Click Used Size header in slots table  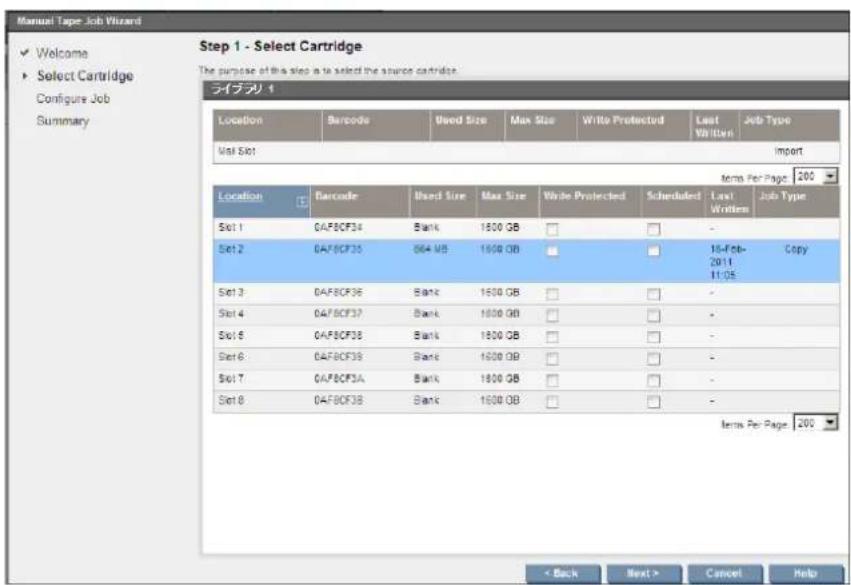(x=440, y=196)
